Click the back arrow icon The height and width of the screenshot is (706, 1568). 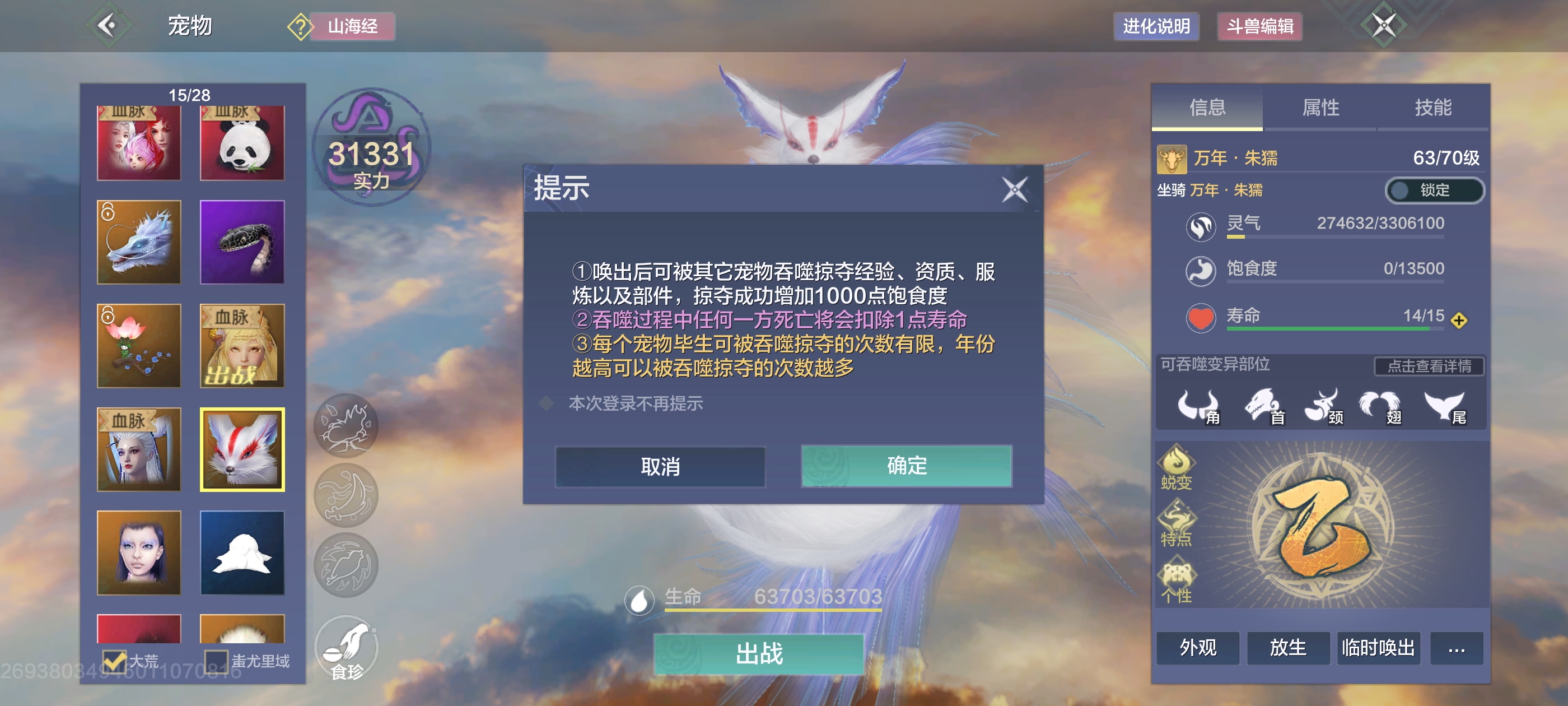108,26
